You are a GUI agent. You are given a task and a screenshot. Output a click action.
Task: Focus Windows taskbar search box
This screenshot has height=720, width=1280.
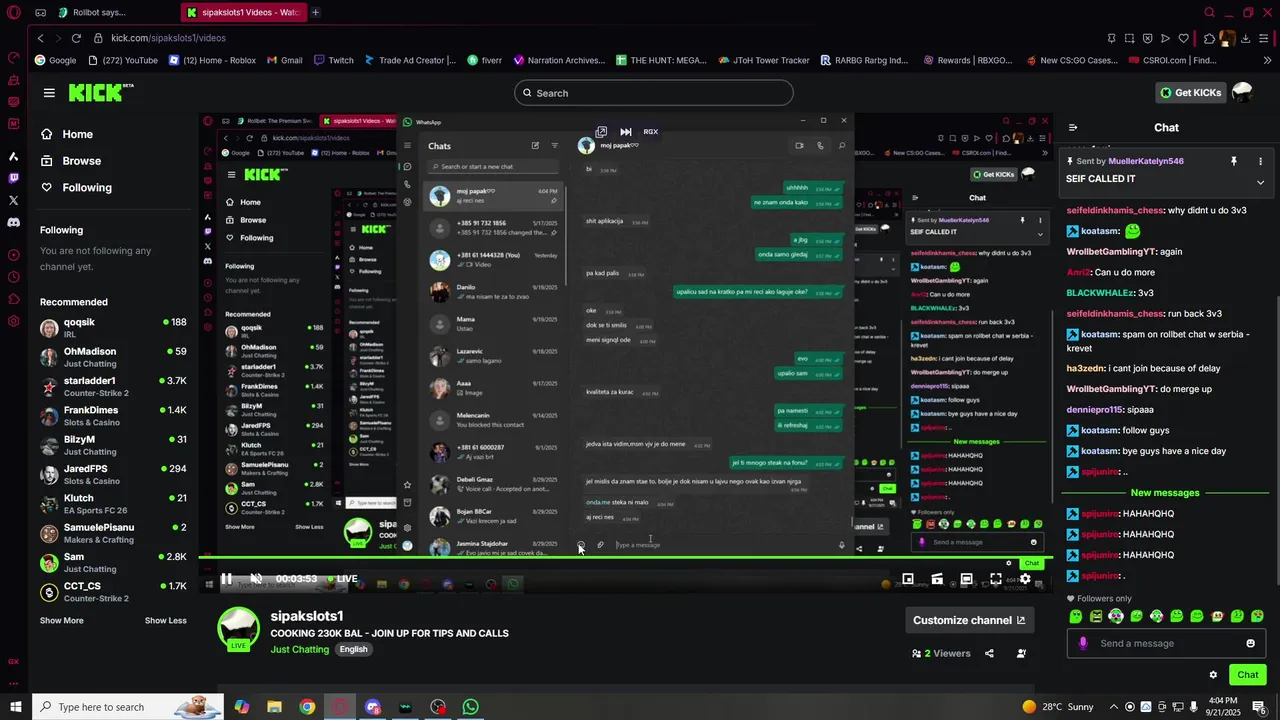128,707
